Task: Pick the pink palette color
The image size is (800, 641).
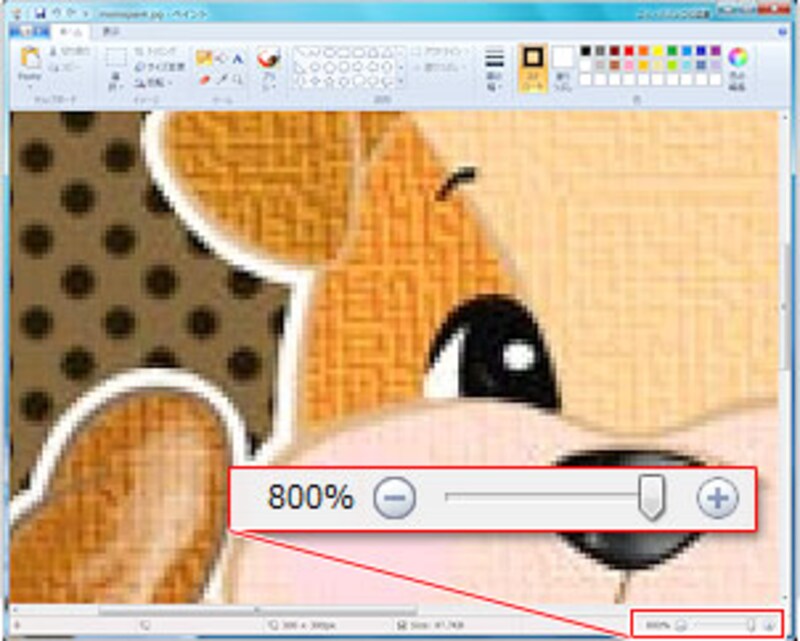Action: pyautogui.click(x=629, y=65)
